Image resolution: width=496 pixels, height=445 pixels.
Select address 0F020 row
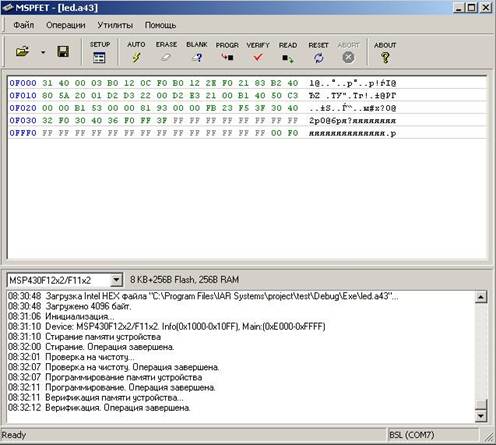(23, 108)
